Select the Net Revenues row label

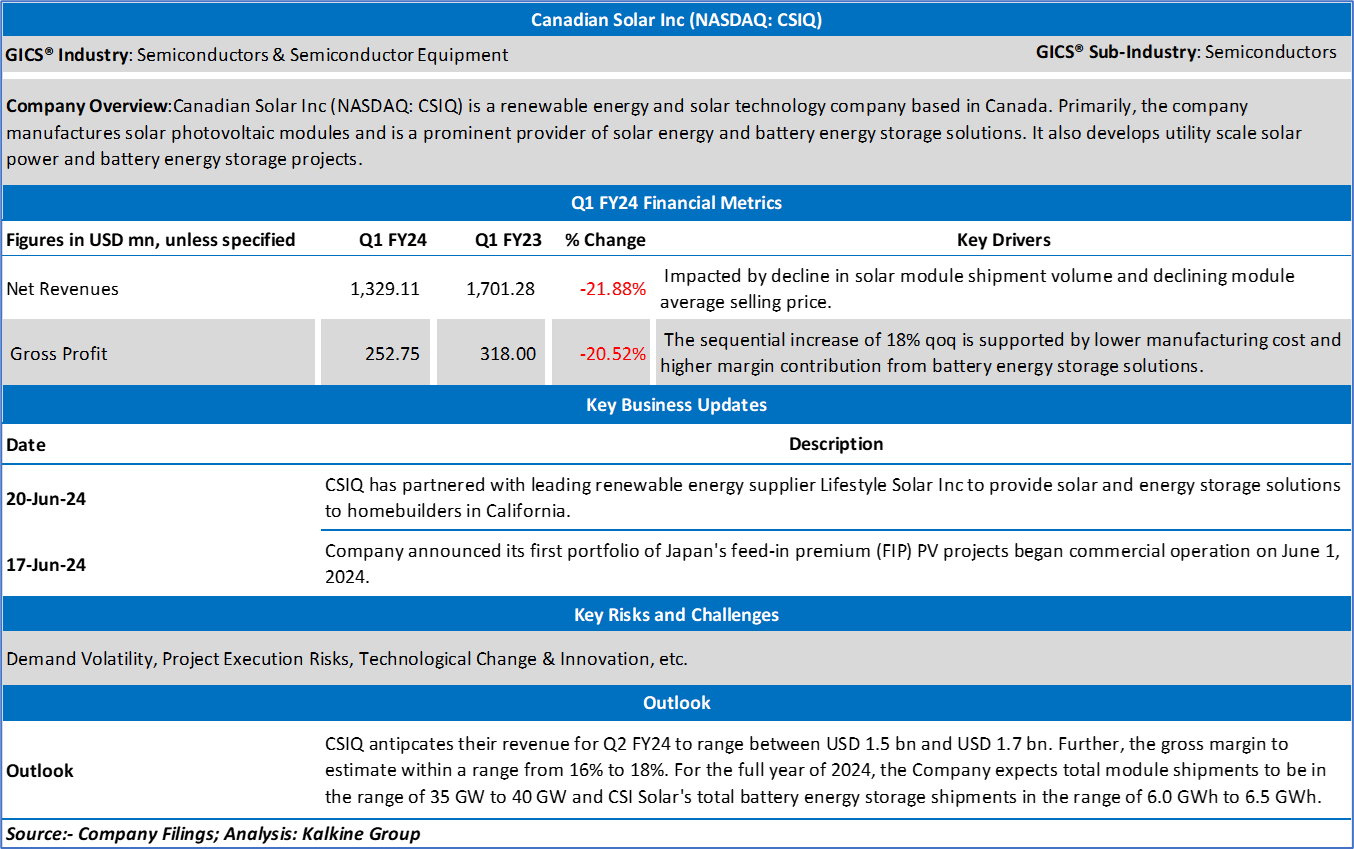[x=62, y=289]
